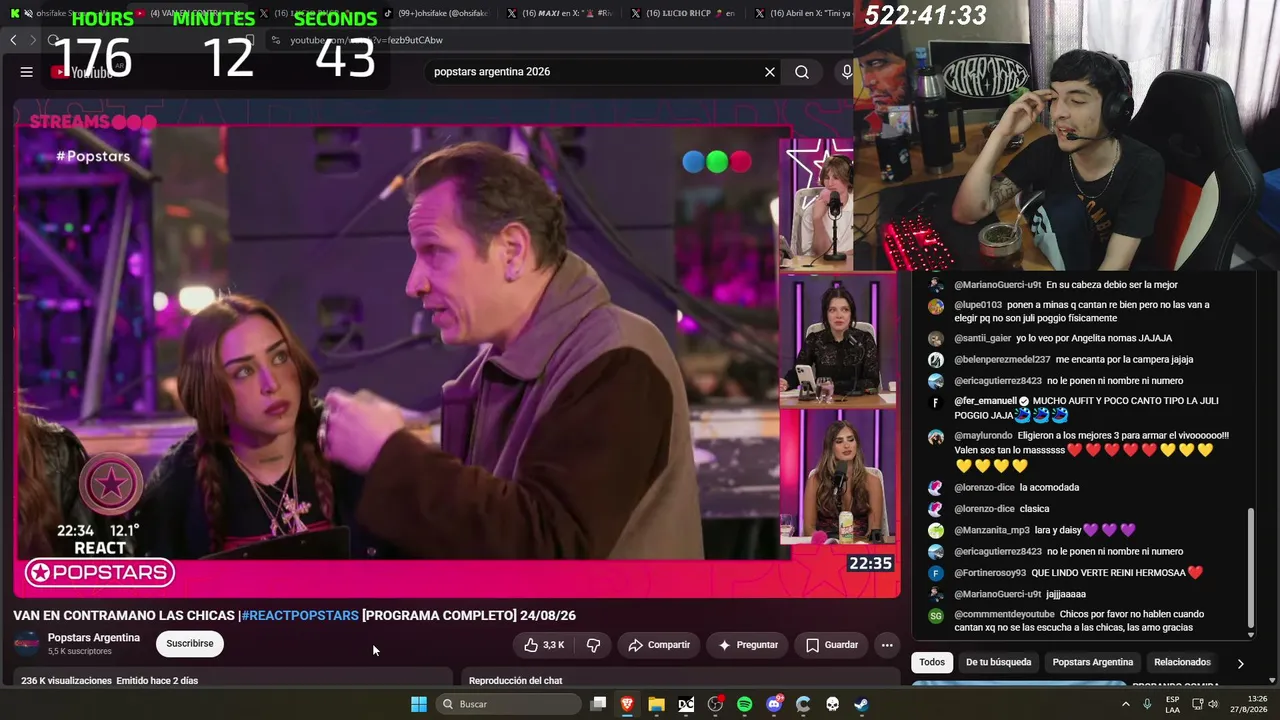Open the Popstars Argentina channel name
The image size is (1280, 720).
[94, 638]
